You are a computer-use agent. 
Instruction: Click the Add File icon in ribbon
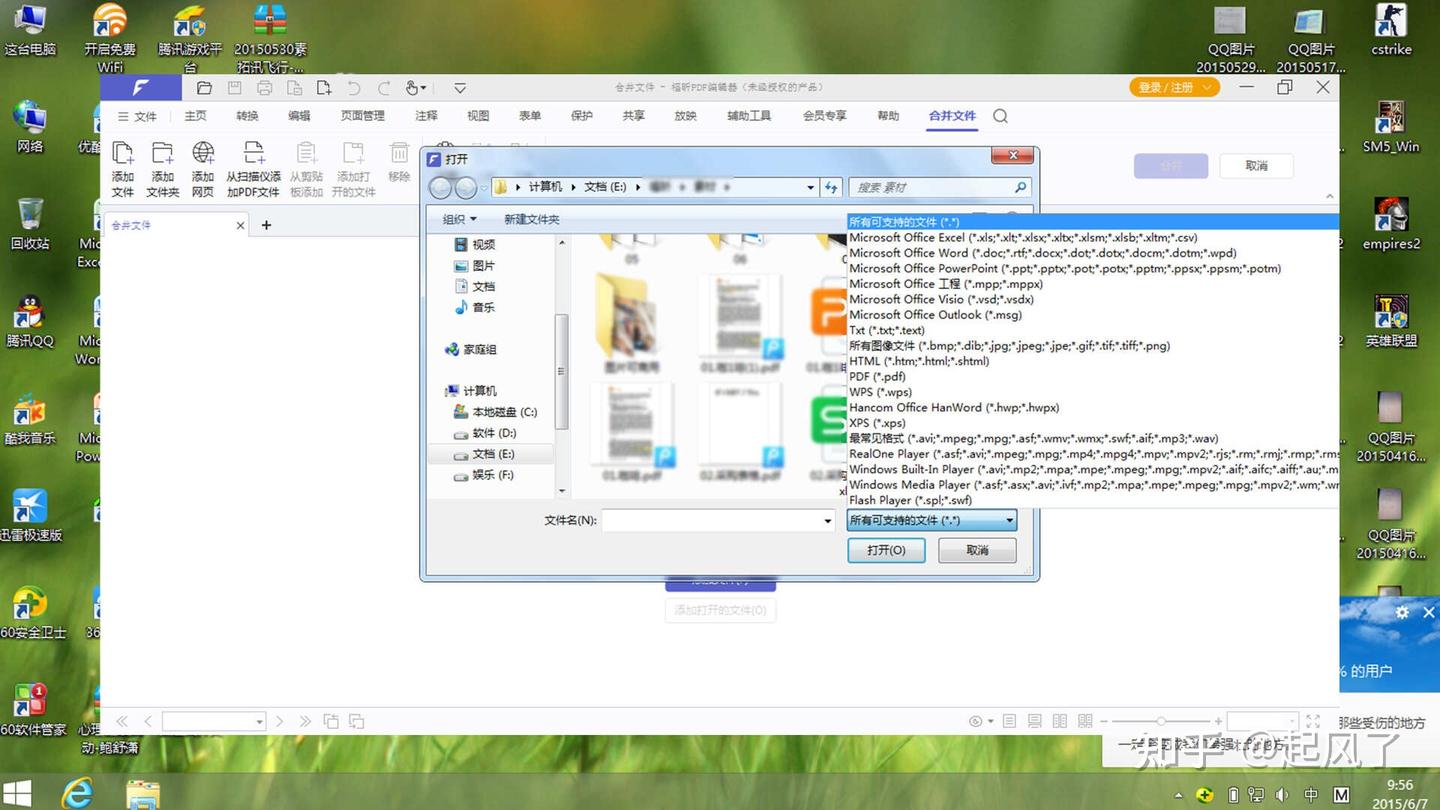123,153
